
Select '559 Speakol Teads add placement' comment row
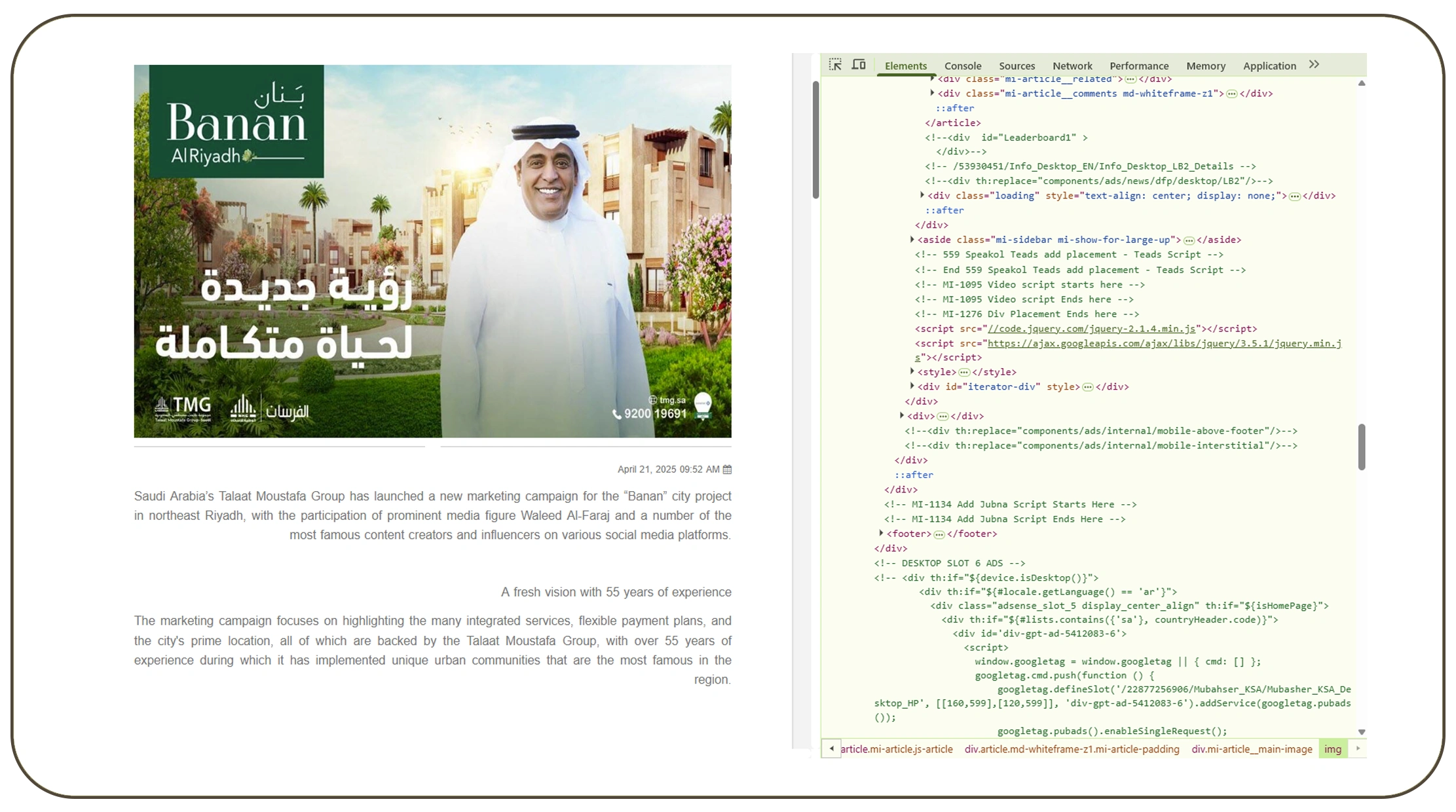(1069, 255)
